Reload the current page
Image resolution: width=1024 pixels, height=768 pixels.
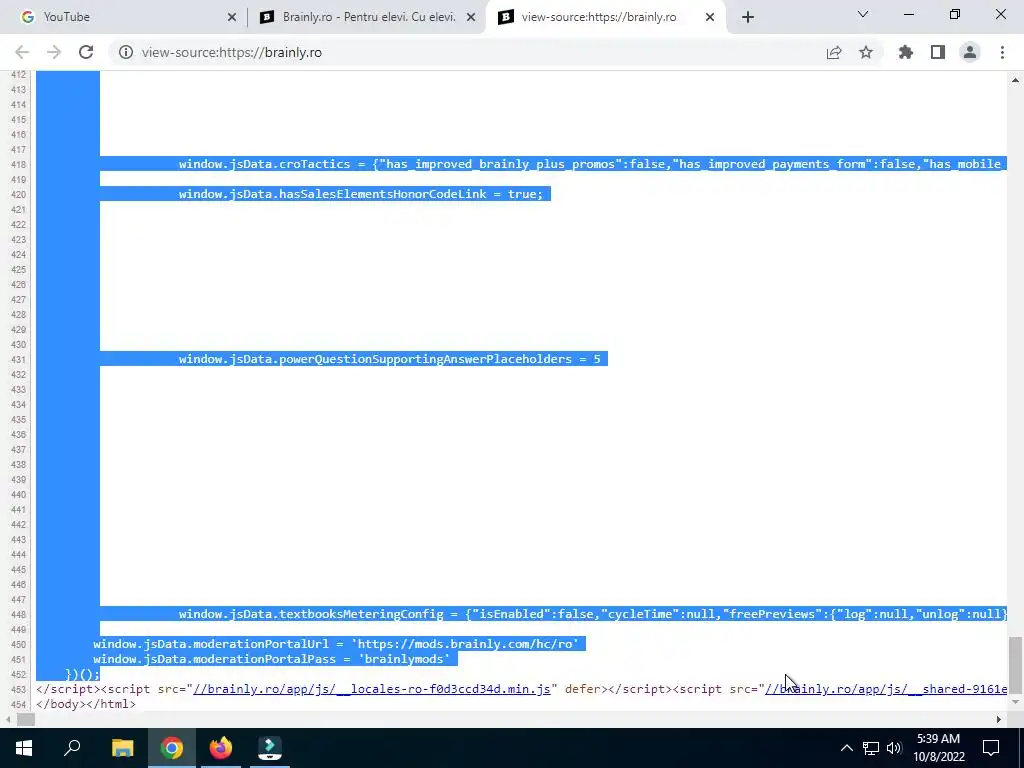tap(86, 52)
